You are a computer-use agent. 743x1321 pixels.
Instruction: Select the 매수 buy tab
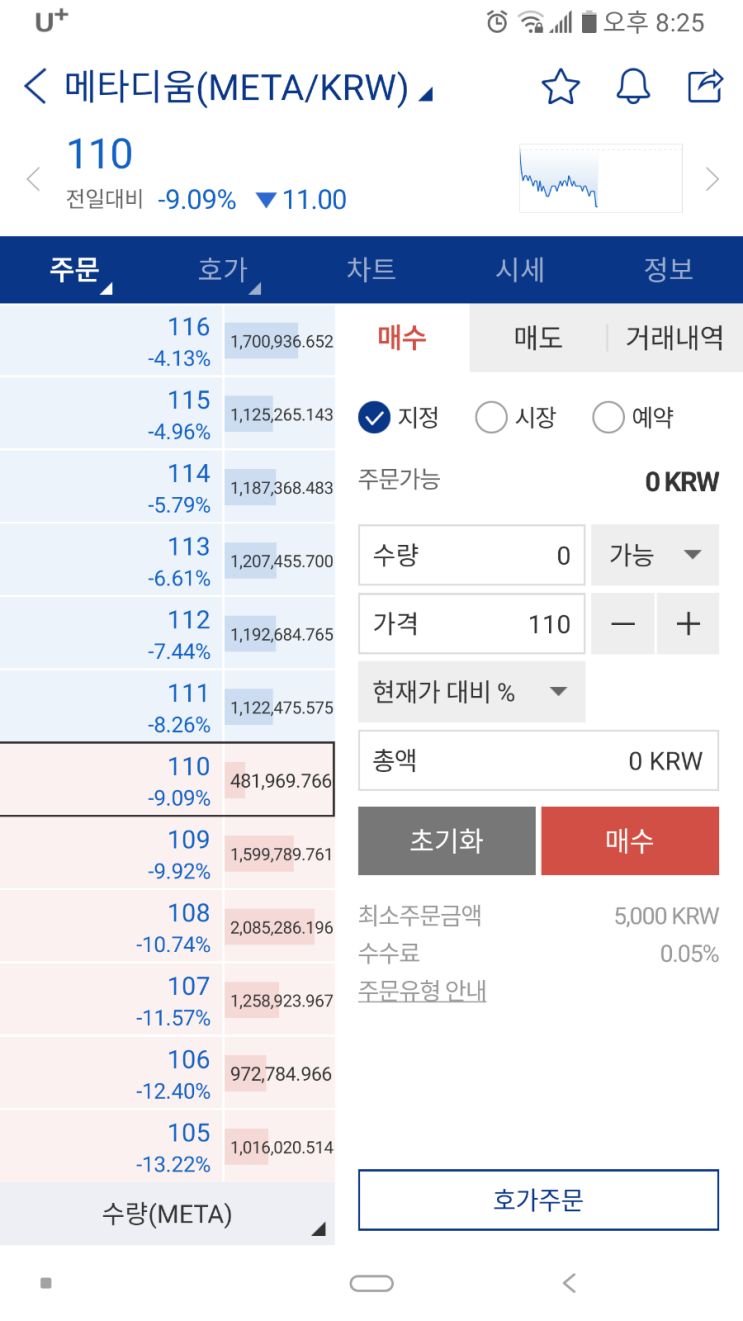pyautogui.click(x=402, y=338)
